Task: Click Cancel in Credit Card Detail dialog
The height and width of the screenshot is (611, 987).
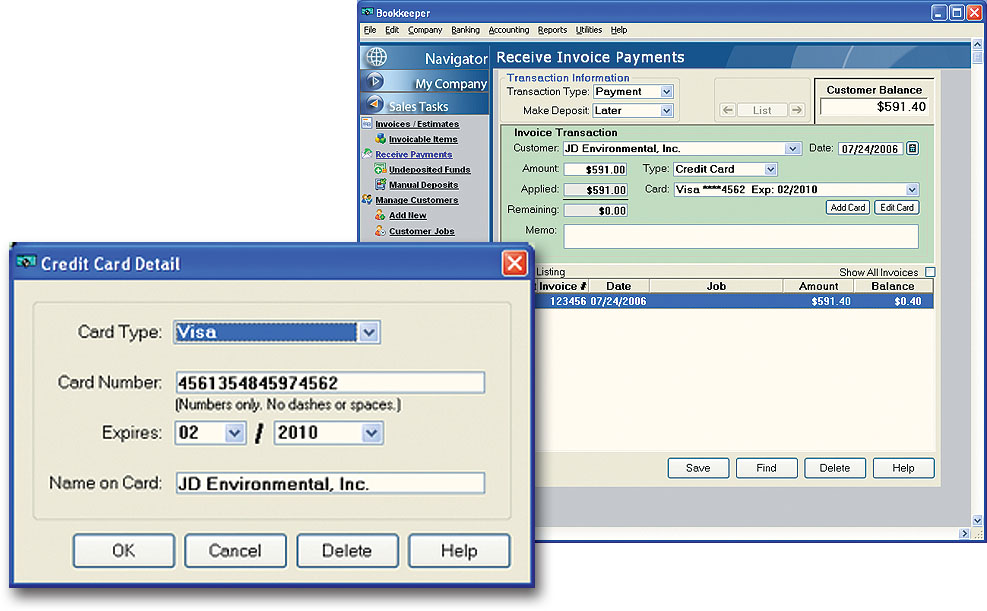Action: click(235, 551)
